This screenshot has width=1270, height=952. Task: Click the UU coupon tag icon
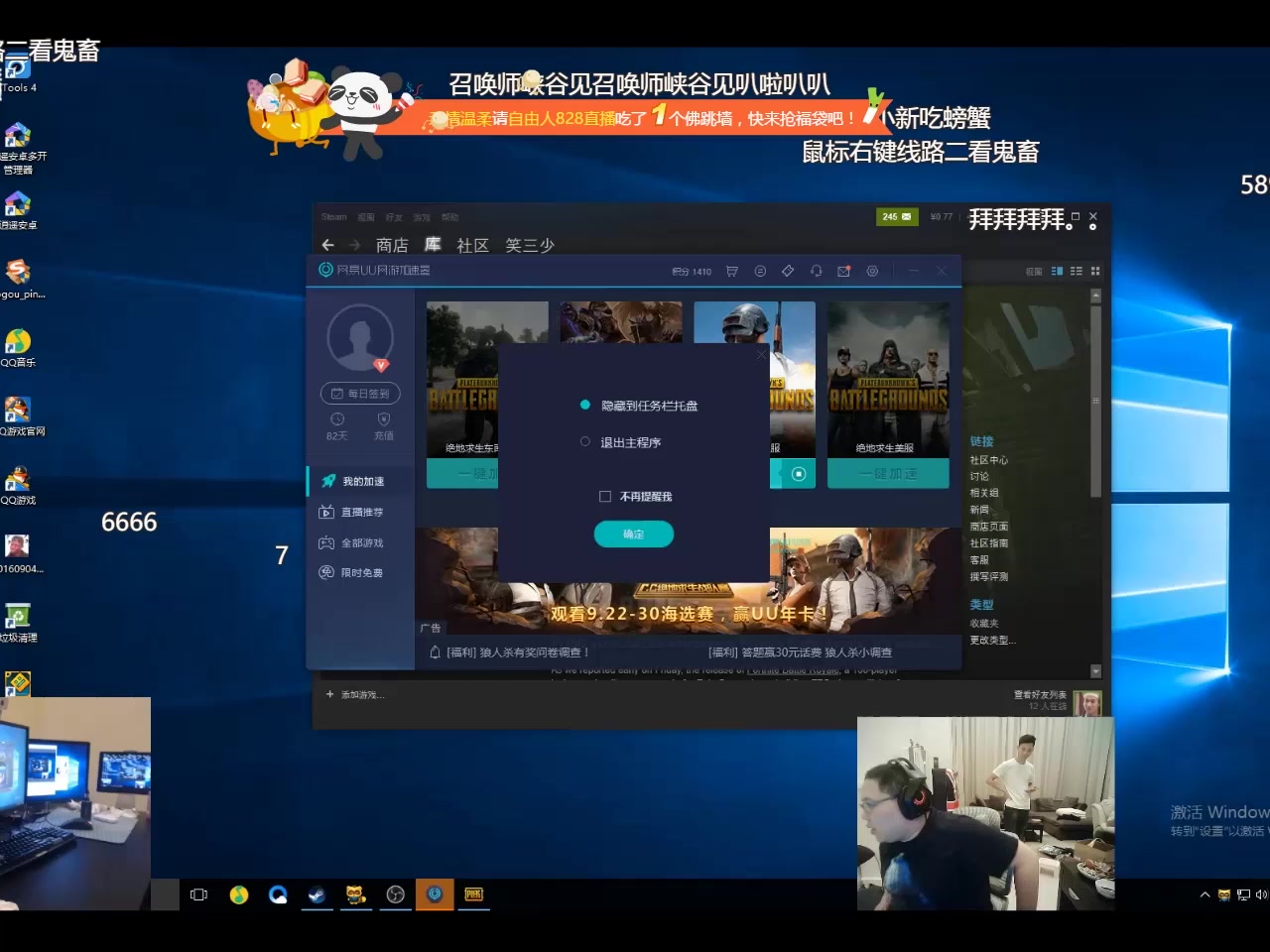[x=788, y=271]
